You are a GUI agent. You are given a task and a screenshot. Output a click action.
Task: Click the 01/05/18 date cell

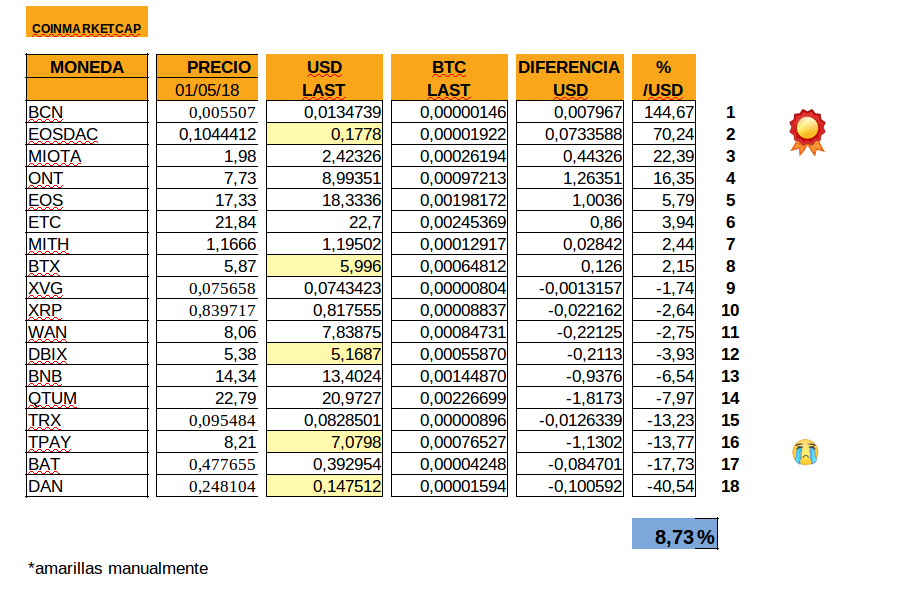coord(206,90)
